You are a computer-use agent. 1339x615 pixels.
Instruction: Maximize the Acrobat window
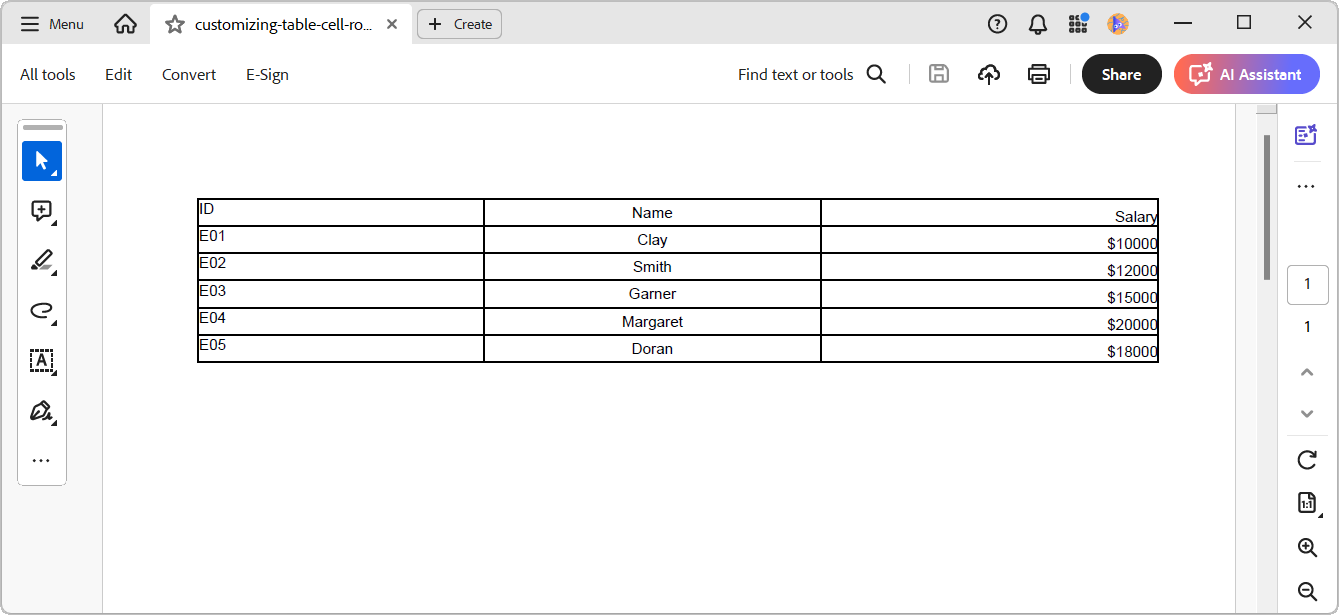click(1244, 23)
